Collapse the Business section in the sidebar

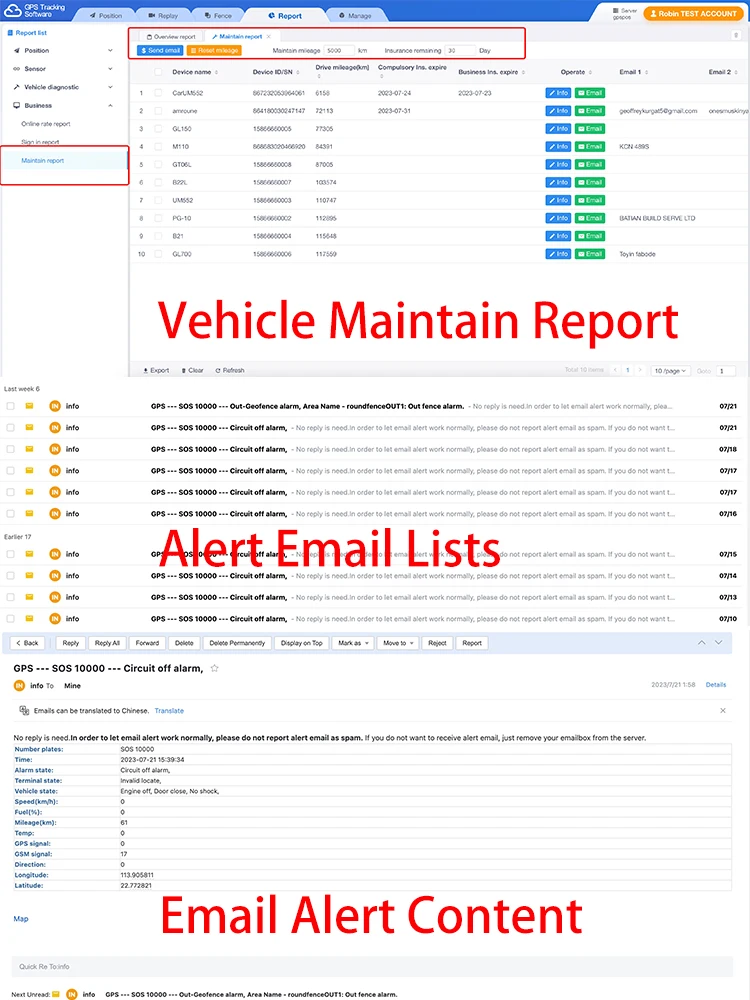(x=110, y=105)
